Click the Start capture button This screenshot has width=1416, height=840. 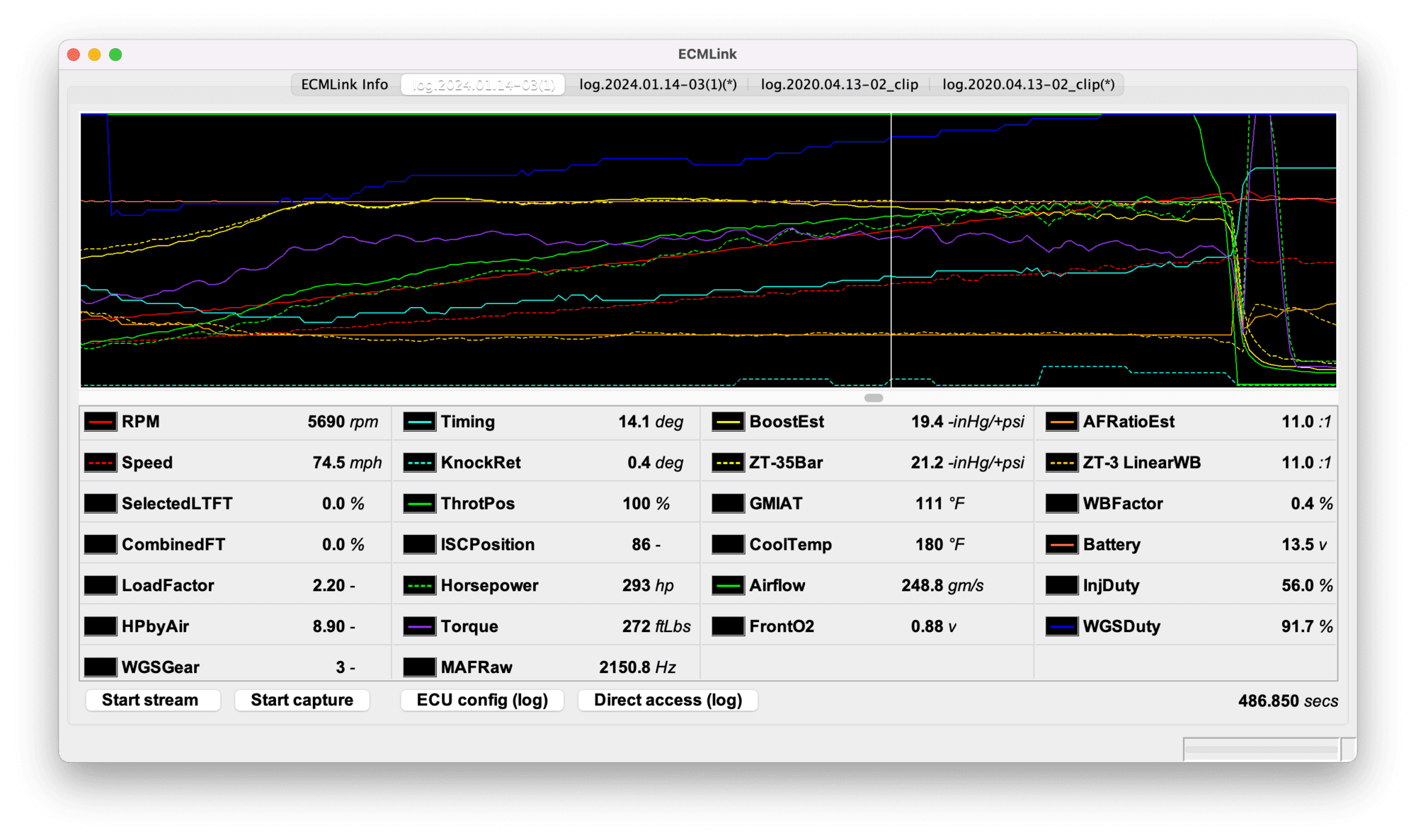coord(302,701)
